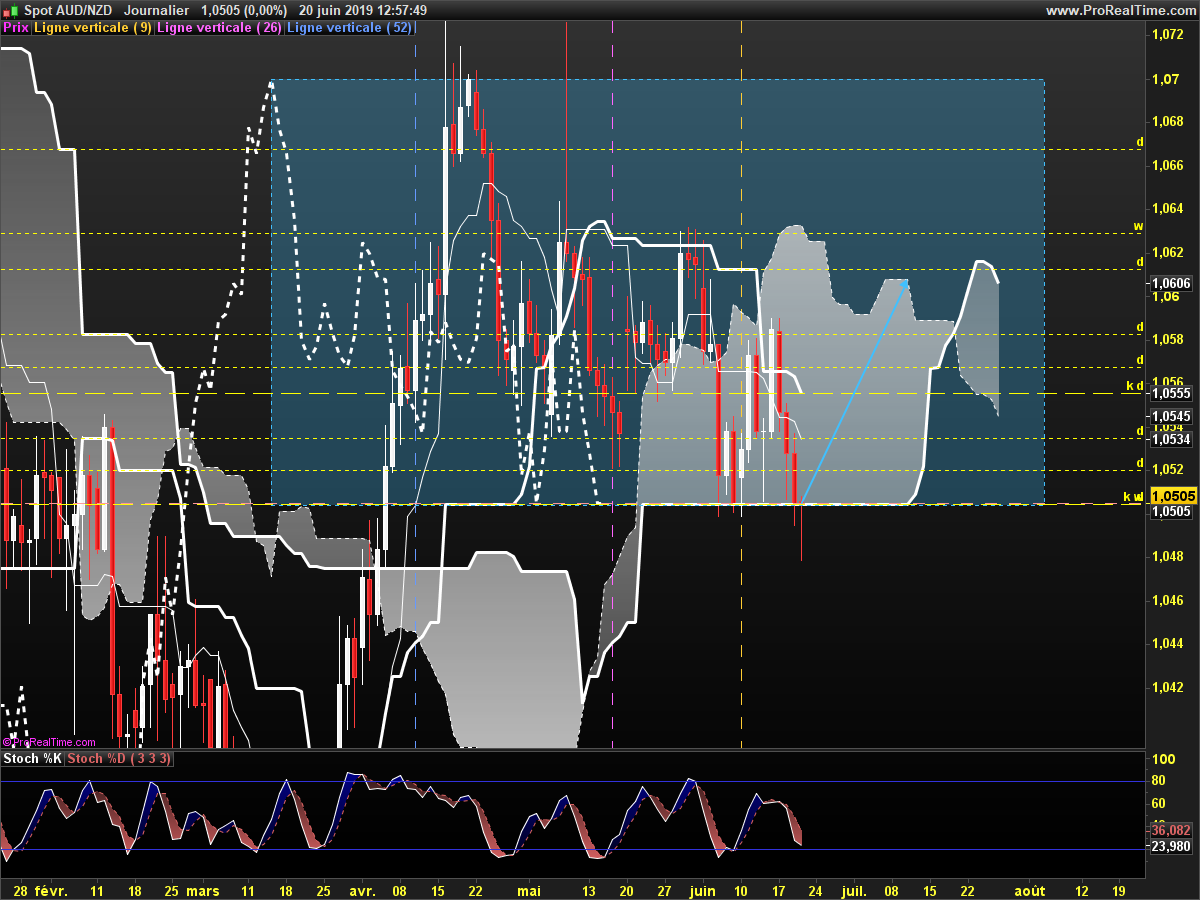The width and height of the screenshot is (1200, 900).
Task: Click the 1,072 price scale label
Action: tap(1167, 35)
